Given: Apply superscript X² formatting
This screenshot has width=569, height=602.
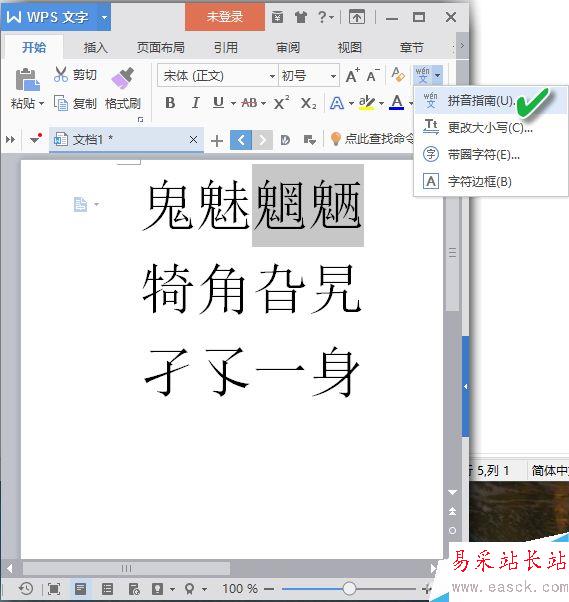Looking at the screenshot, I should click(281, 103).
